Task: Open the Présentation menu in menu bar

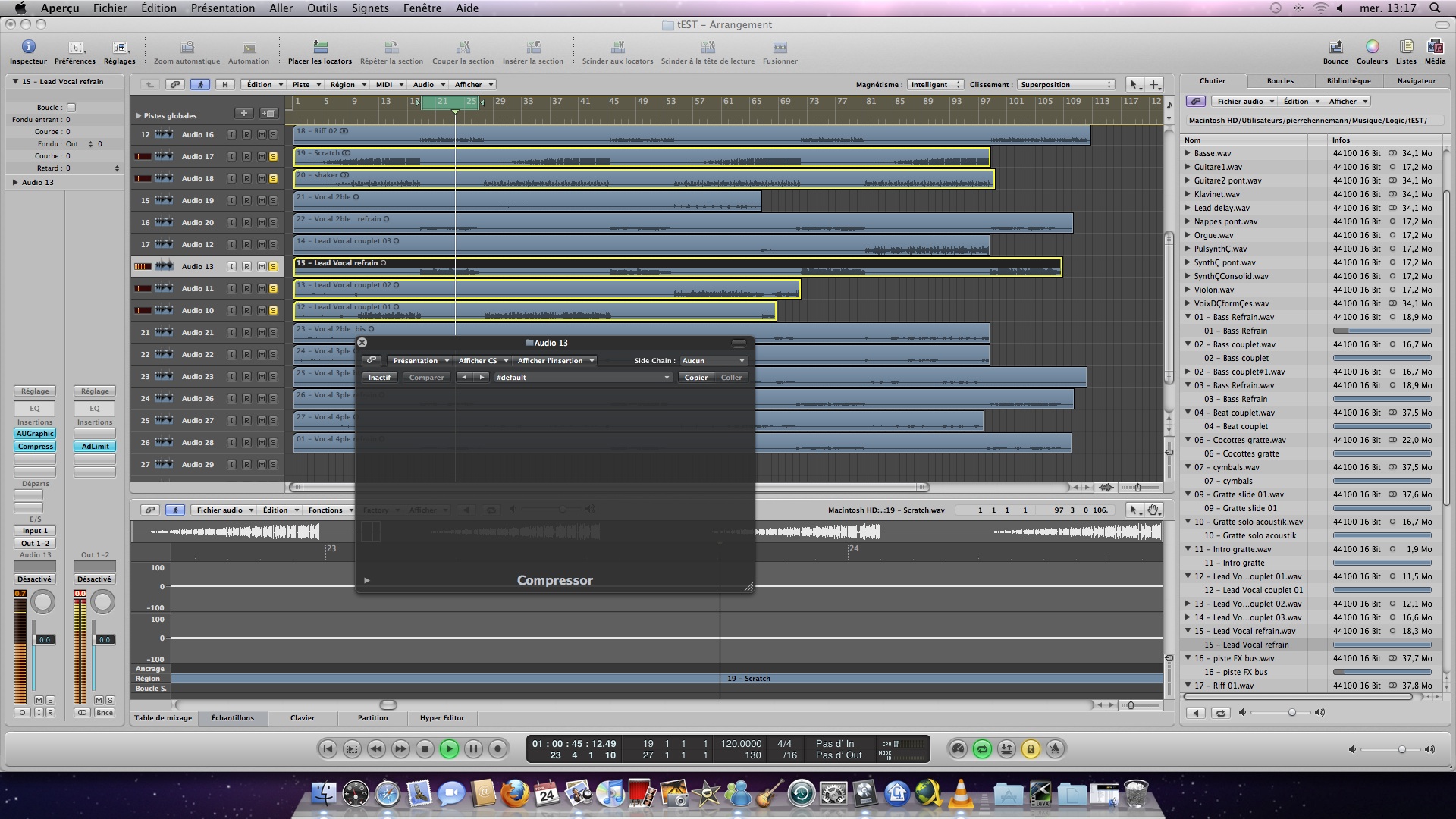Action: click(x=222, y=8)
